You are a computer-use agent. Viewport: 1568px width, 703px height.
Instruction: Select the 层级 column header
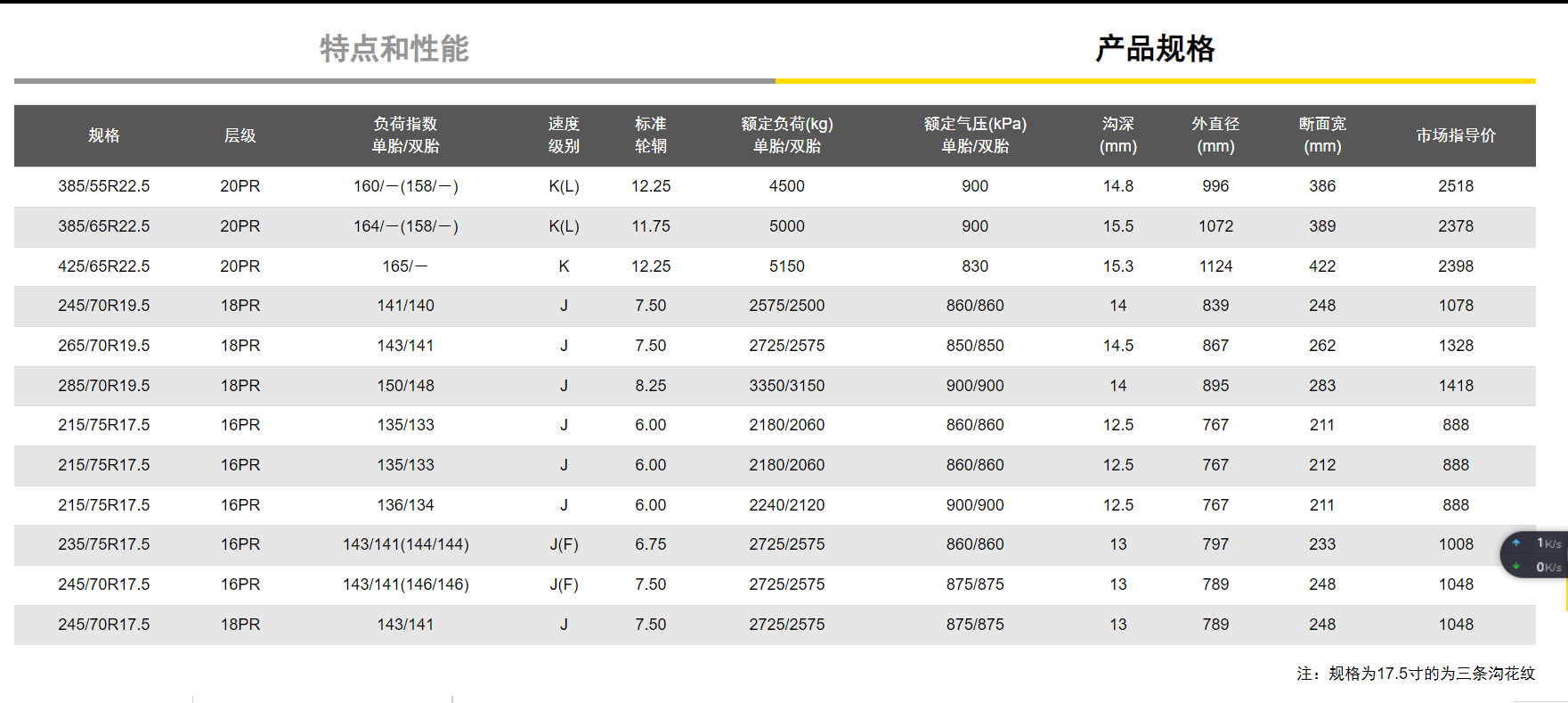[240, 135]
